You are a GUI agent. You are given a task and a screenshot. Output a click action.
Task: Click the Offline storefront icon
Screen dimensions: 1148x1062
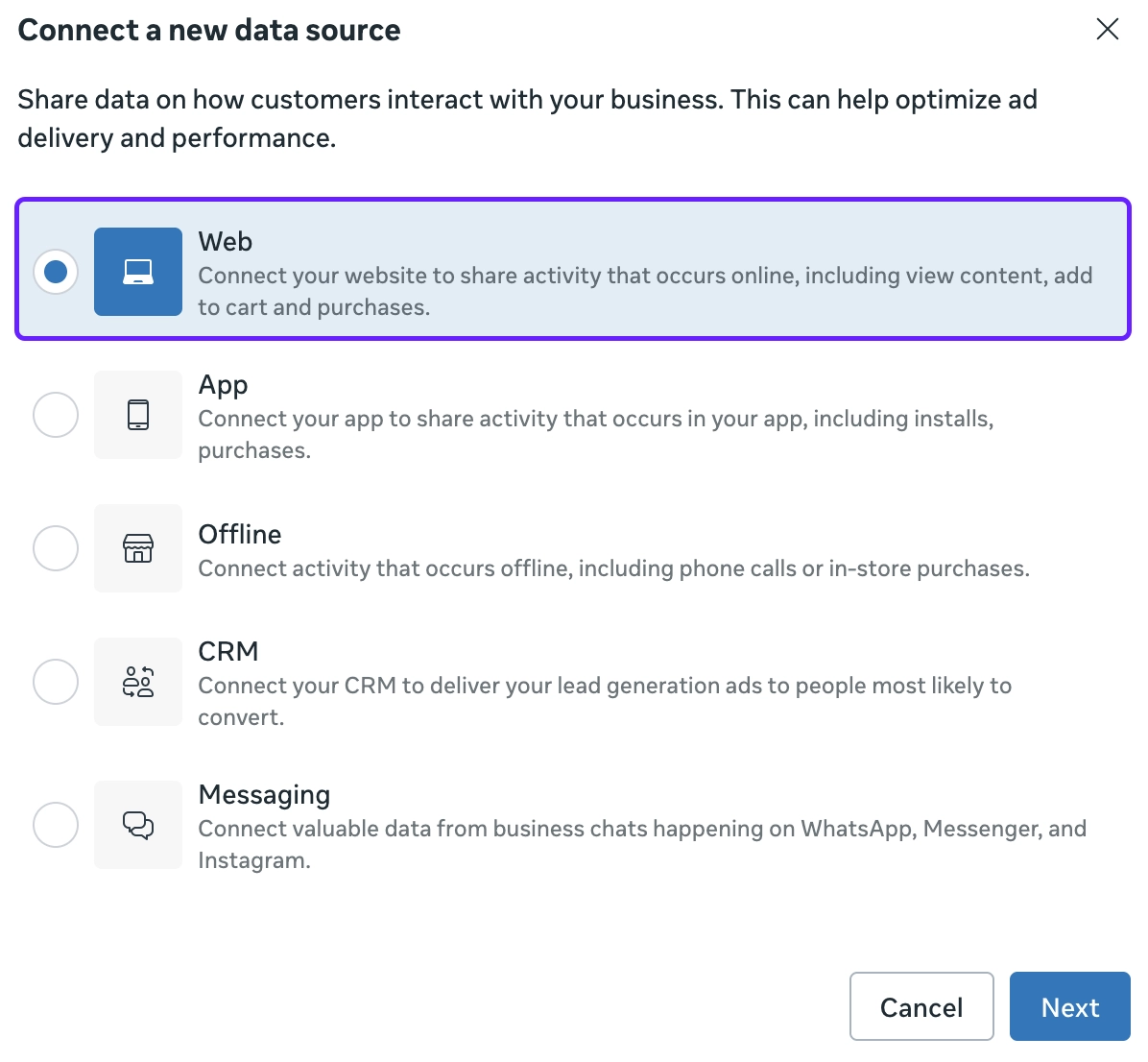click(x=137, y=548)
